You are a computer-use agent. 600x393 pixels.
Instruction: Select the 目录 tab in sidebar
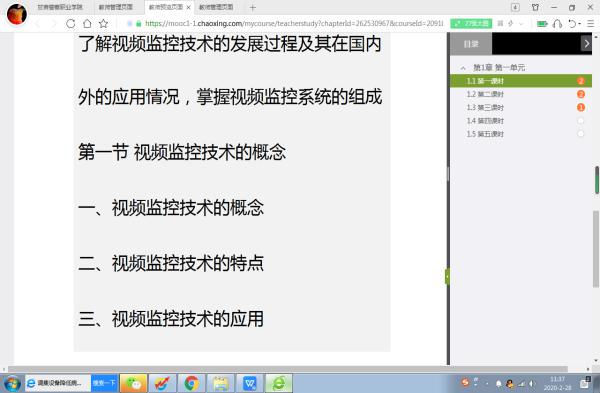click(x=471, y=44)
